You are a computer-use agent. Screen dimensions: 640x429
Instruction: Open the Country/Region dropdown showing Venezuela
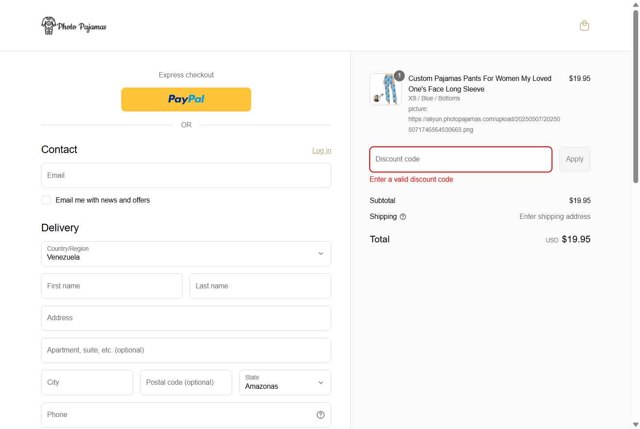[x=186, y=253]
